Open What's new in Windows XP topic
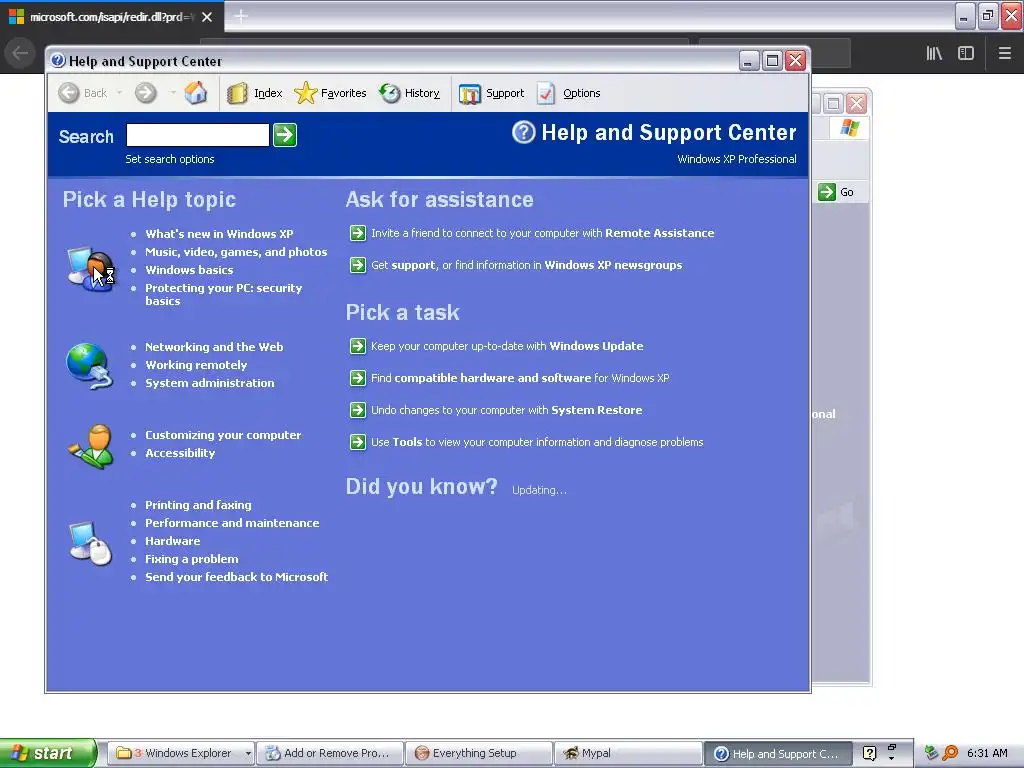1024x768 pixels. (219, 234)
